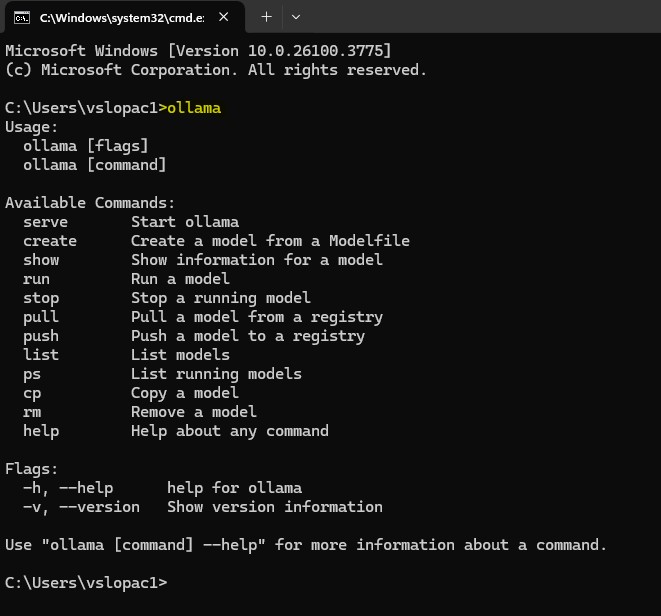This screenshot has width=661, height=616.
Task: Click the empty title bar area
Action: click(x=480, y=17)
